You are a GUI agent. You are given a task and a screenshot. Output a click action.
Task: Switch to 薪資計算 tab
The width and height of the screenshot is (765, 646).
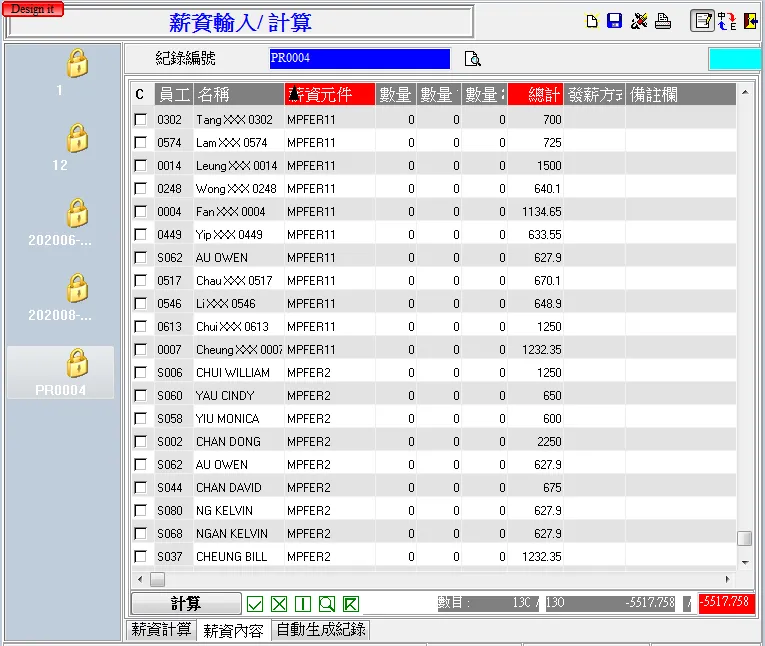pyautogui.click(x=161, y=630)
